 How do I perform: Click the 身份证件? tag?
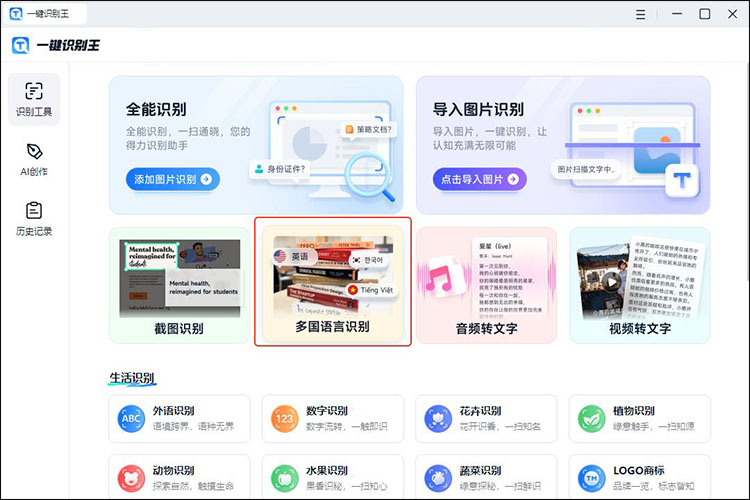pyautogui.click(x=280, y=169)
